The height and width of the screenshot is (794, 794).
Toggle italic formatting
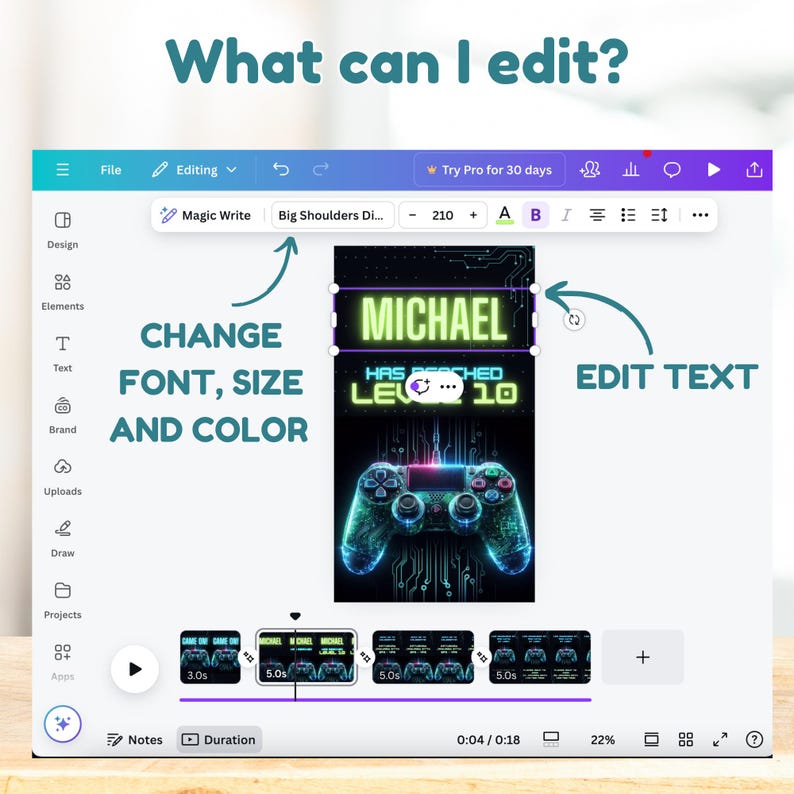566,215
